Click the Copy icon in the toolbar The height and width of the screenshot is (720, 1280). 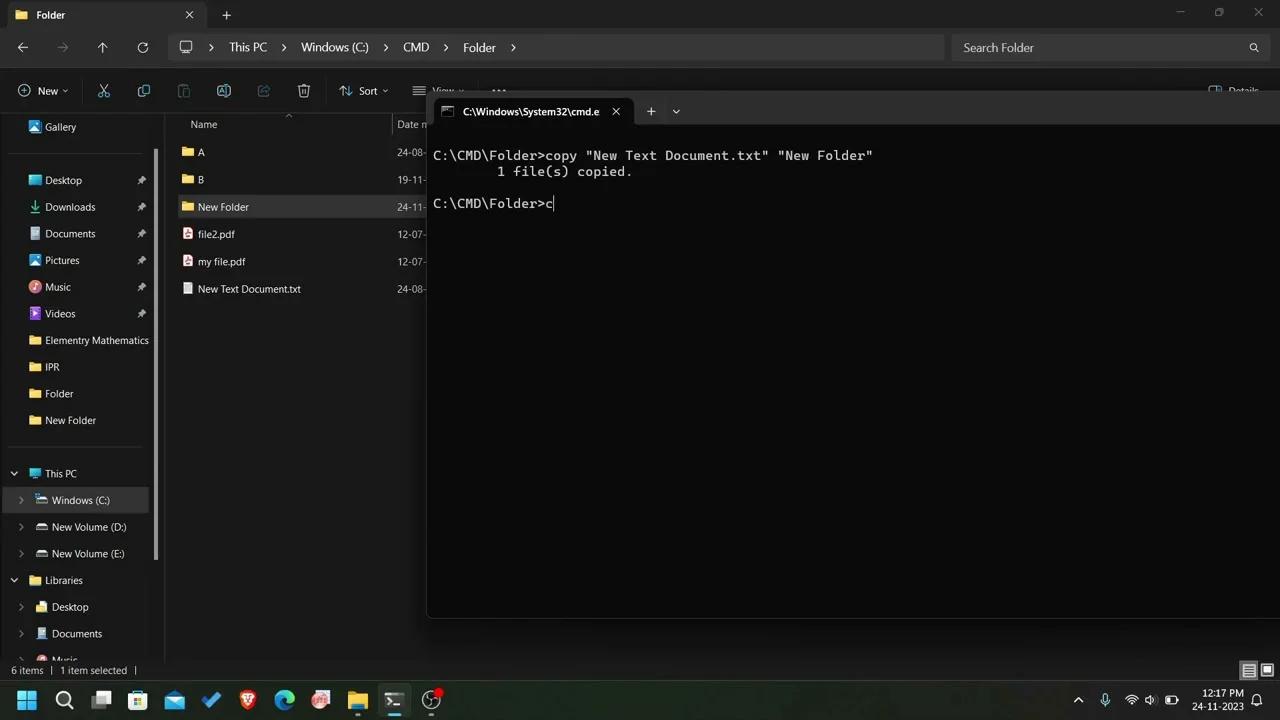point(143,91)
